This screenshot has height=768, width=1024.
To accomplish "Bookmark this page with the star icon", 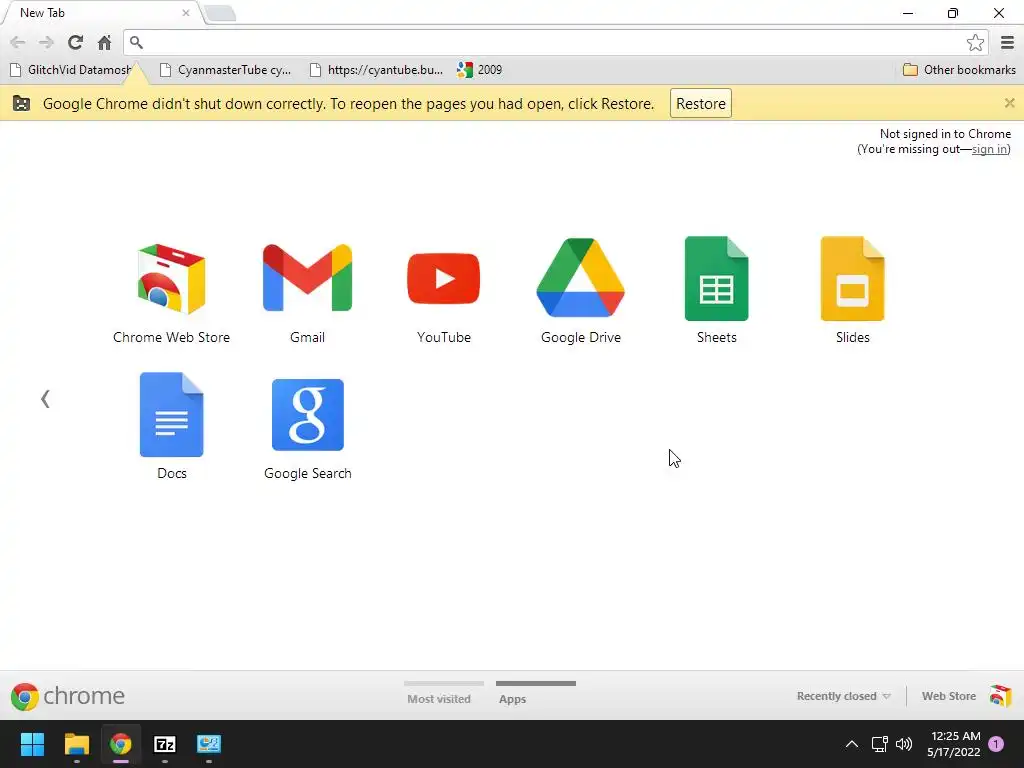I will coord(975,42).
